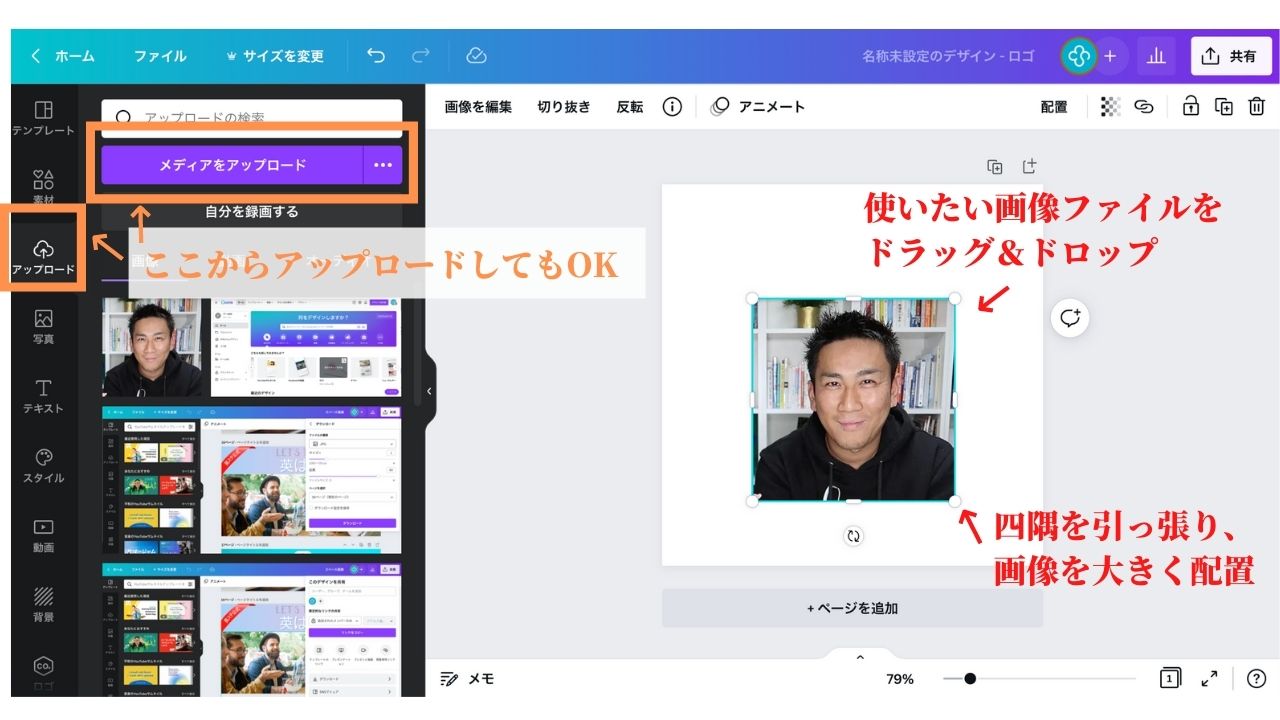
Task: Duplicate the element with copy icon
Action: click(1223, 107)
